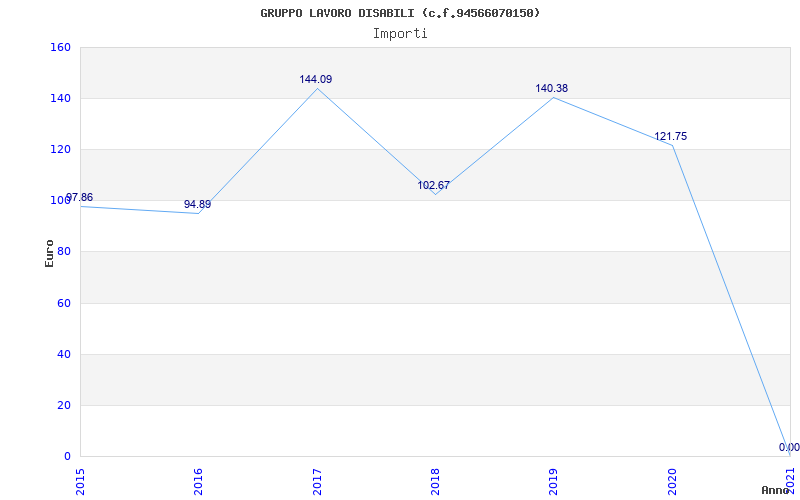Click the Importi subtitle
The height and width of the screenshot is (500, 800).
click(x=400, y=34)
